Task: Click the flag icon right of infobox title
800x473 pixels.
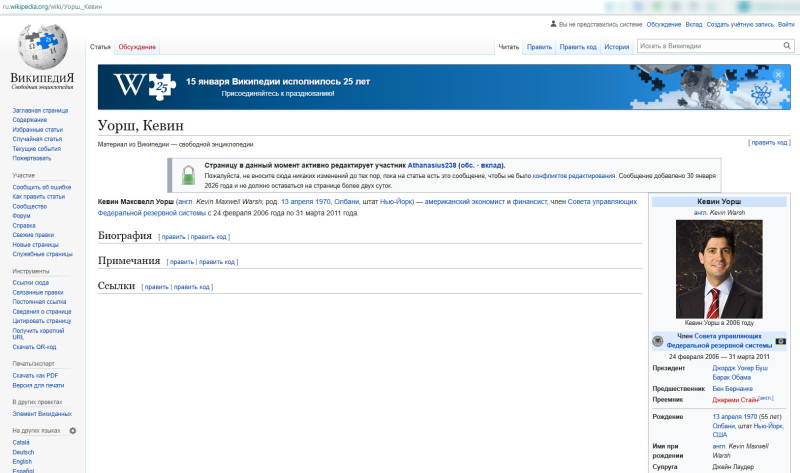Action: [x=780, y=341]
